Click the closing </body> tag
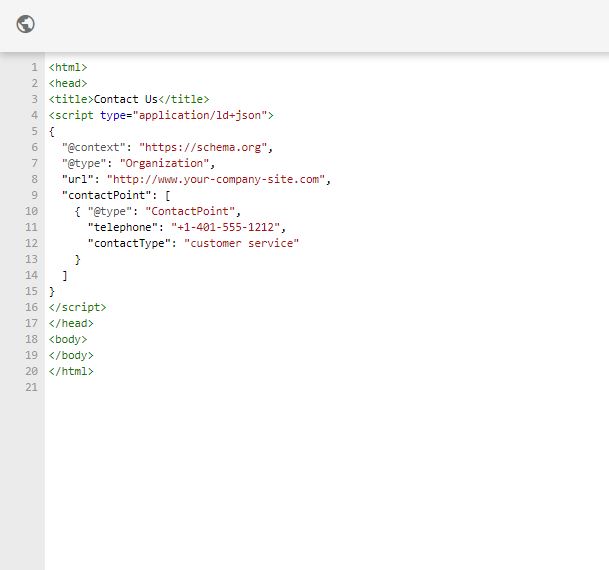 coord(71,355)
